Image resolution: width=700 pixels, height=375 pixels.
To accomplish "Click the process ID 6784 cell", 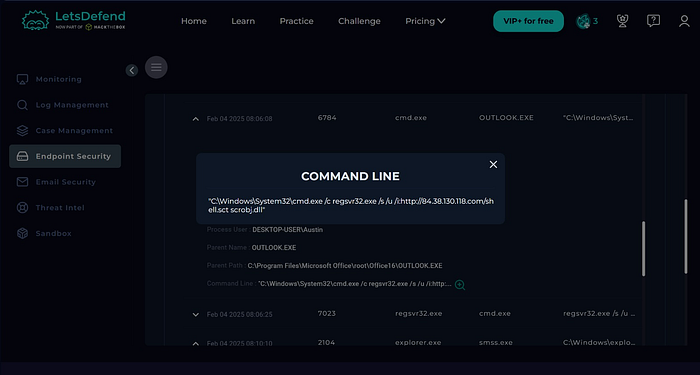I will click(x=327, y=118).
